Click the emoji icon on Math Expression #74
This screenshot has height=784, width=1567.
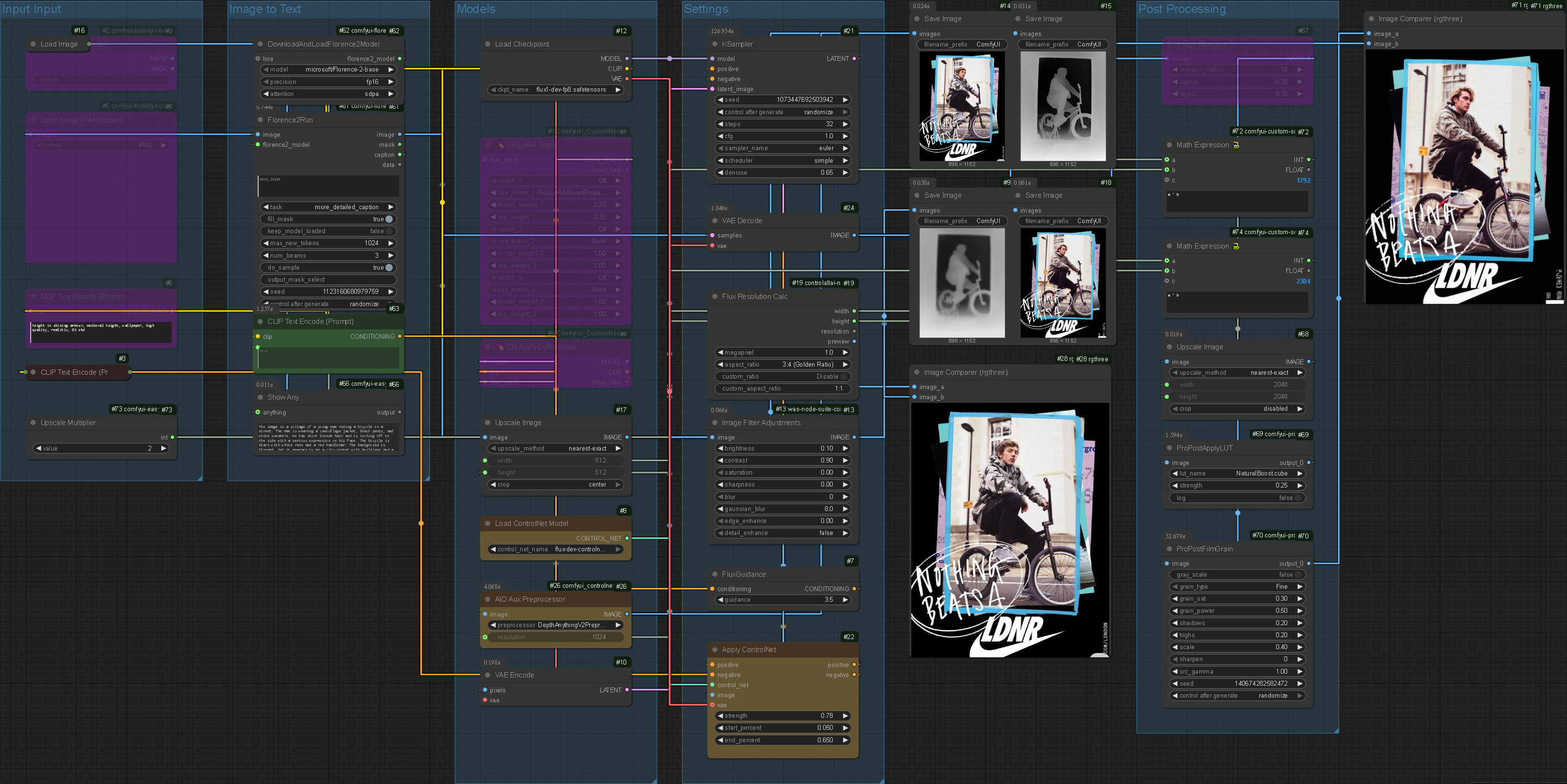click(1235, 246)
